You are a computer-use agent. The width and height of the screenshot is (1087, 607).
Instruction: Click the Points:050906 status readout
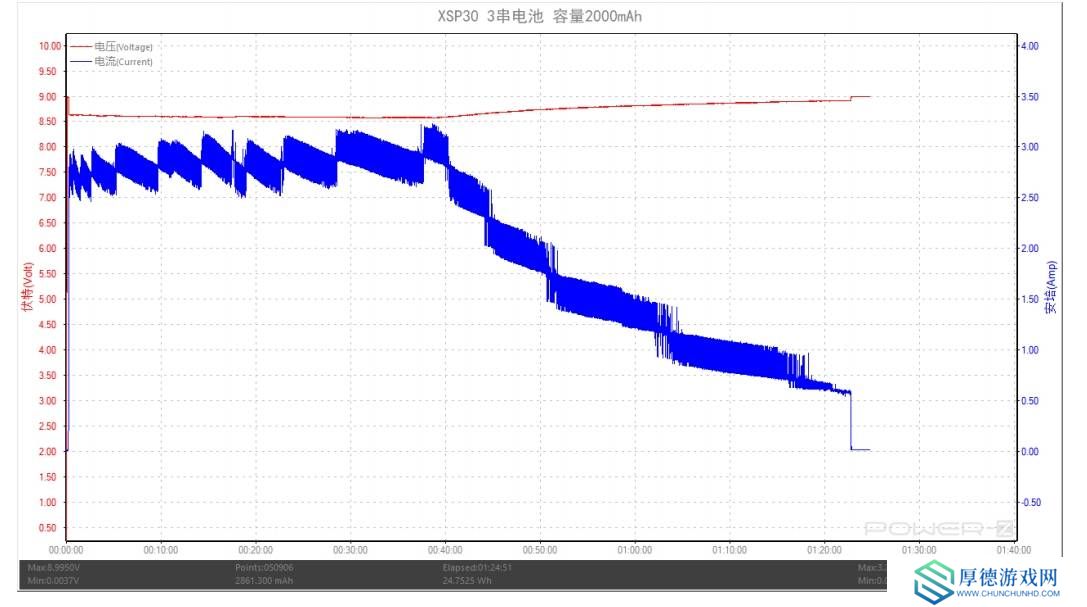coord(264,568)
